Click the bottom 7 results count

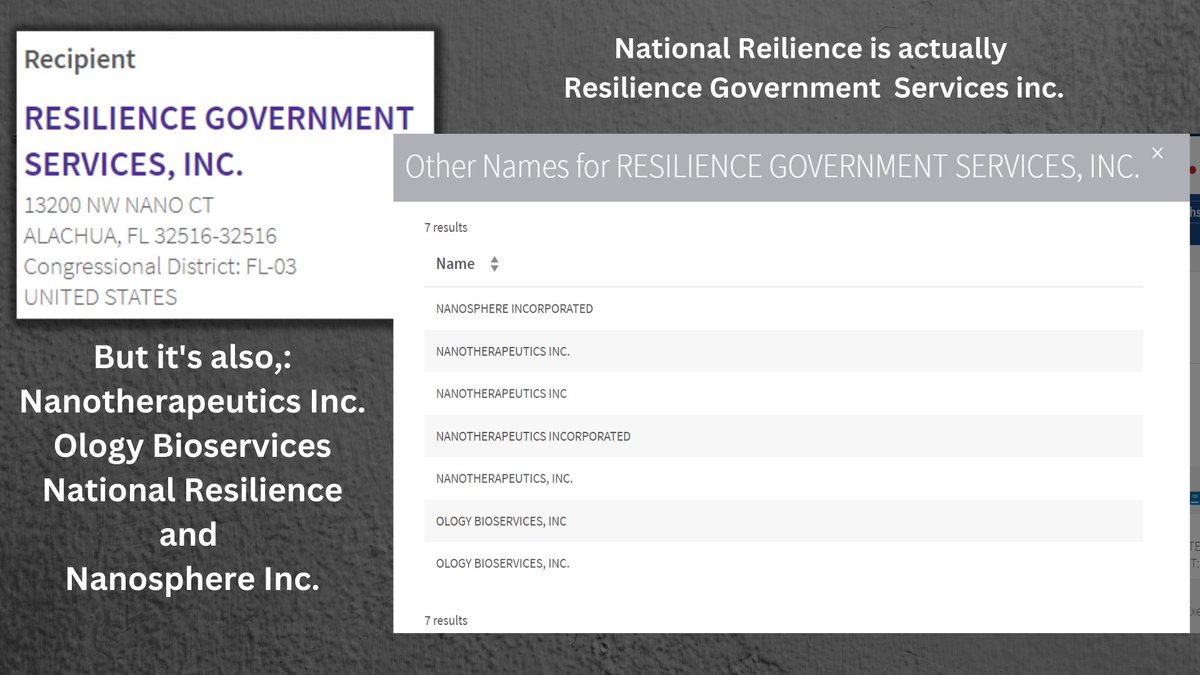point(446,621)
